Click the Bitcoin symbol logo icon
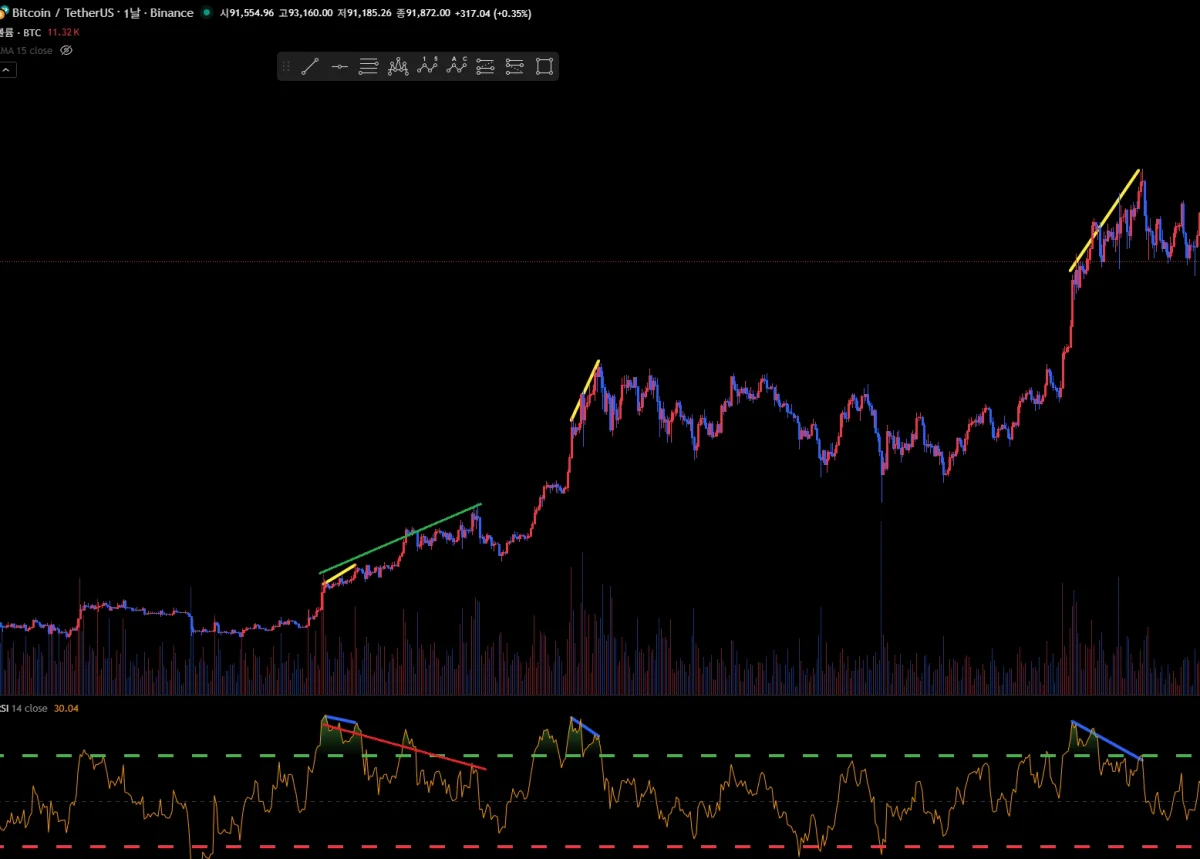This screenshot has width=1200, height=859. [x=3, y=13]
